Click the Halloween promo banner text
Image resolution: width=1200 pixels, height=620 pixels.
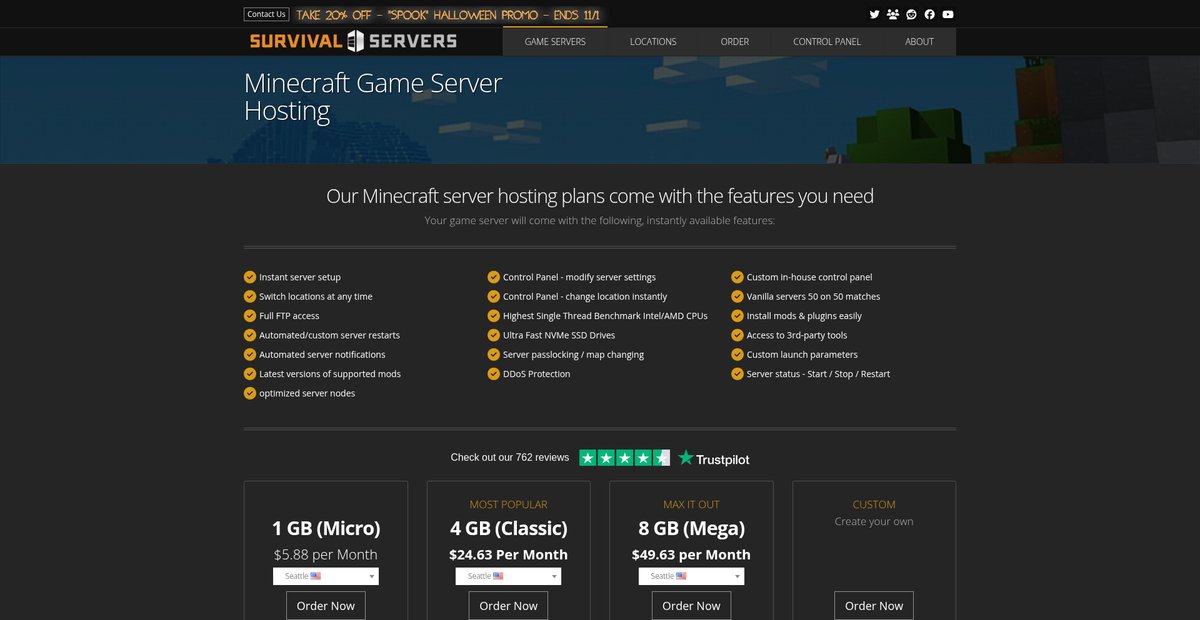point(450,15)
